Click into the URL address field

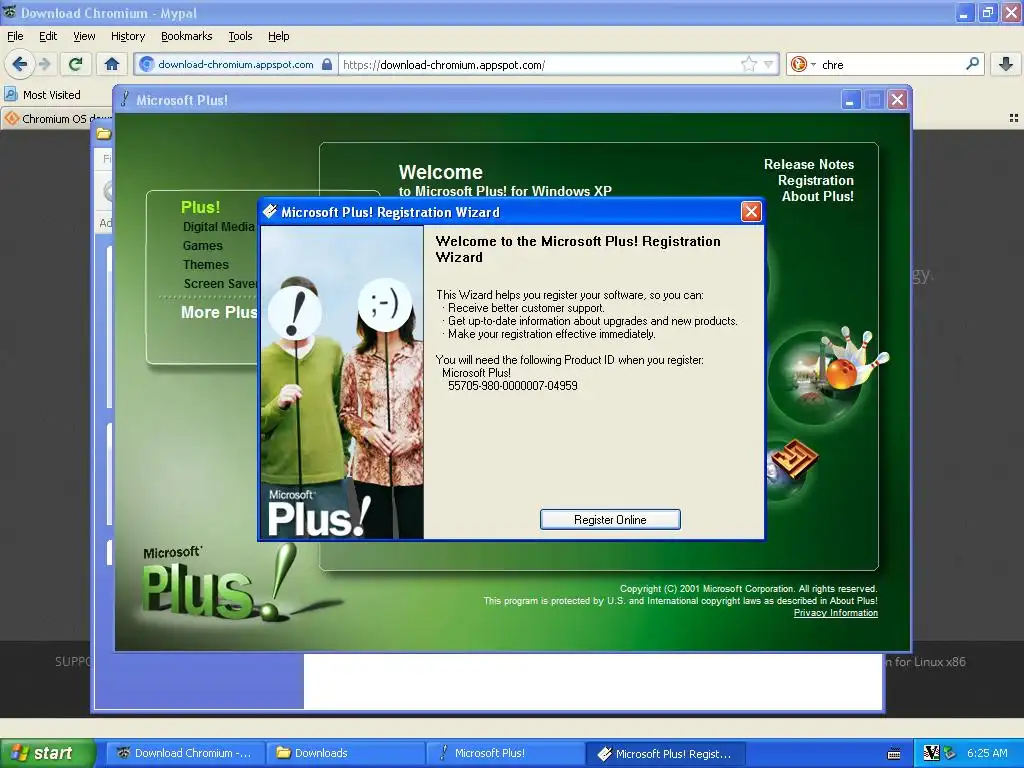539,65
